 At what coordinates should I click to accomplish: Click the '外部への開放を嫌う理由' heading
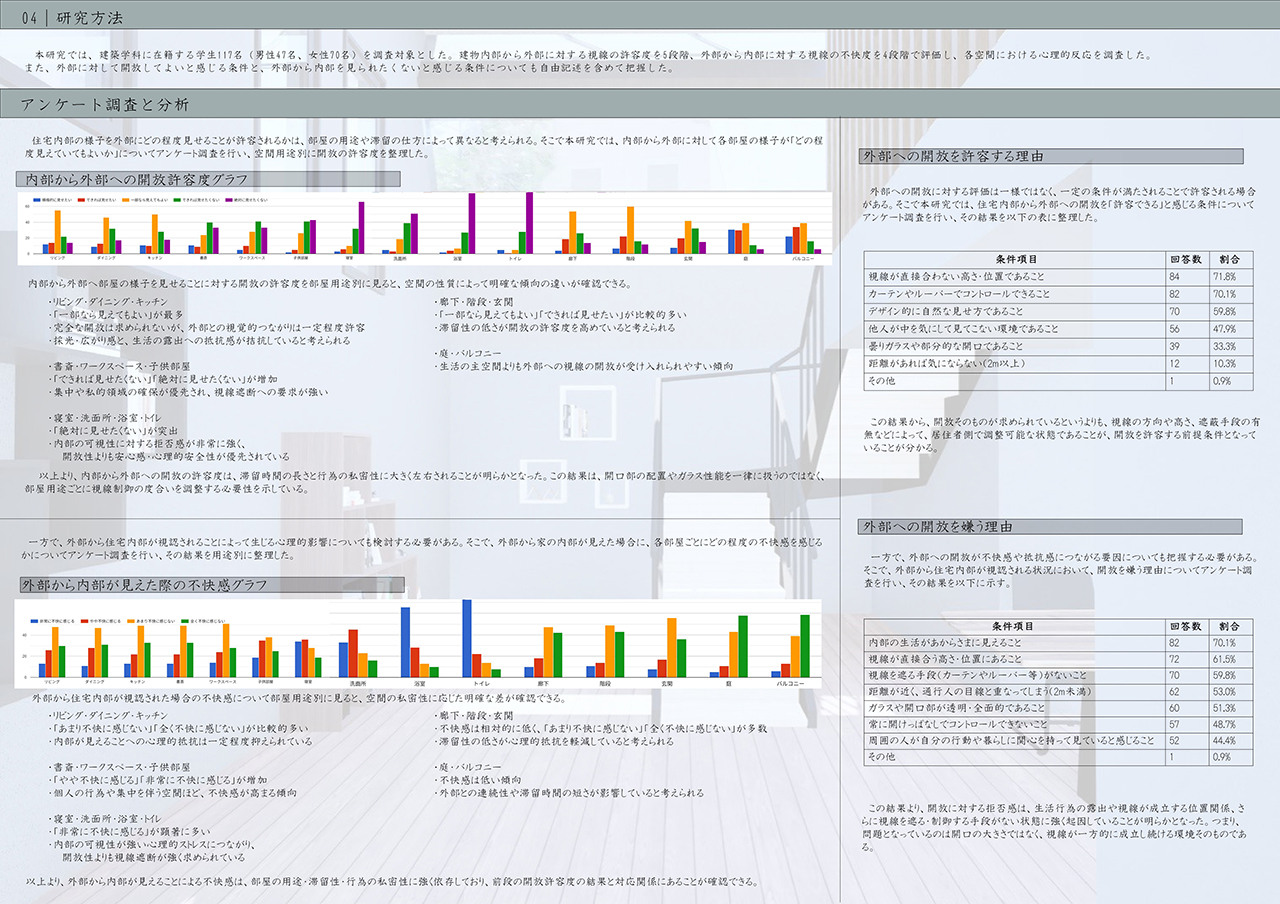[938, 527]
